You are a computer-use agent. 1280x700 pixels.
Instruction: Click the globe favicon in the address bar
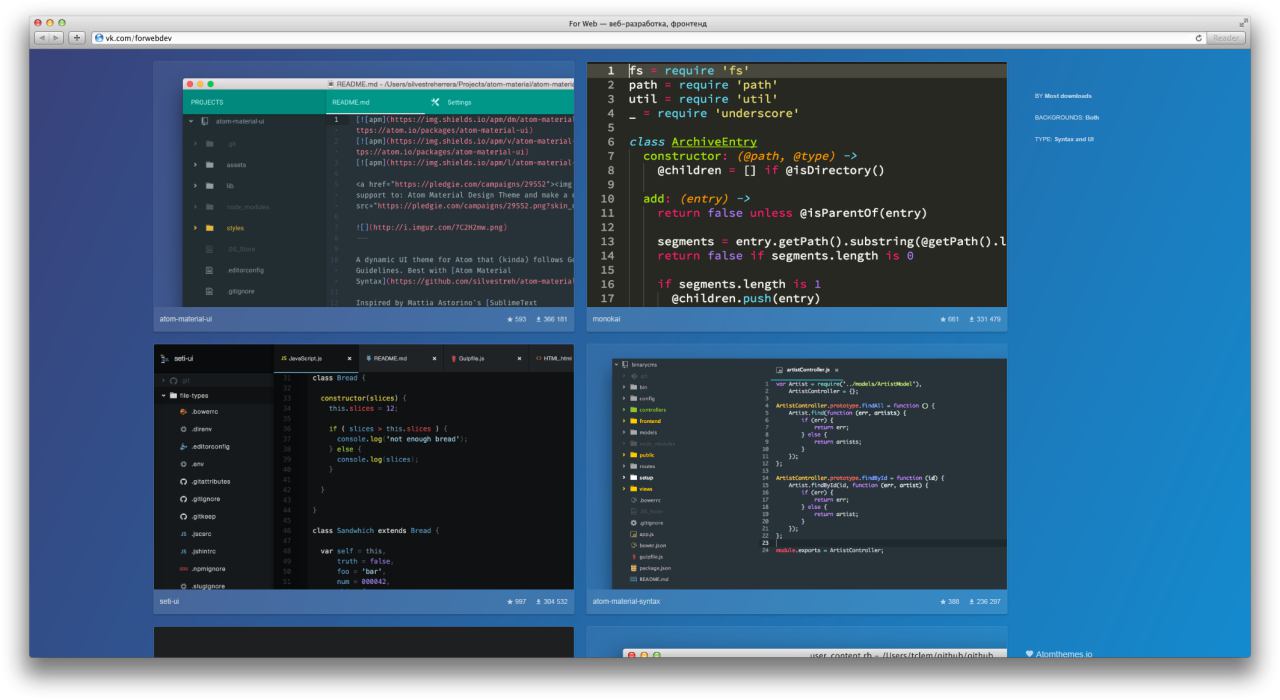pos(98,38)
